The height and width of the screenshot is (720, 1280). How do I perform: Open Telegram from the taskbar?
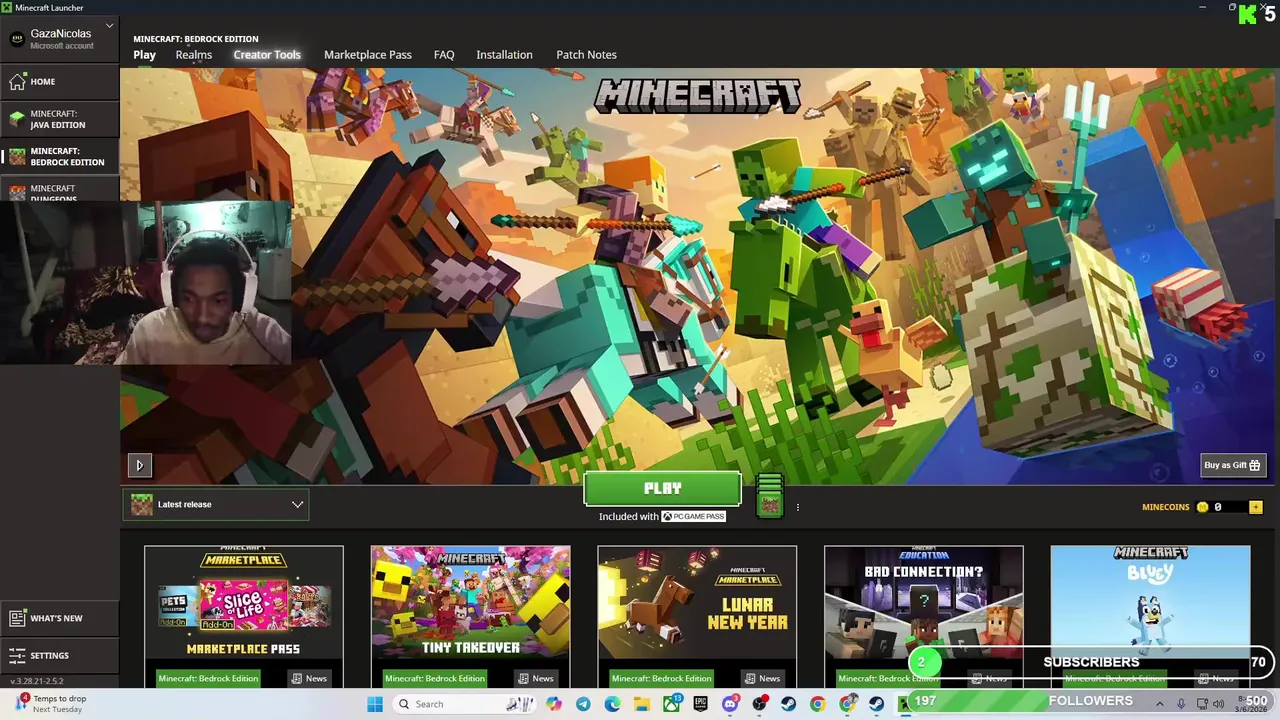(583, 704)
